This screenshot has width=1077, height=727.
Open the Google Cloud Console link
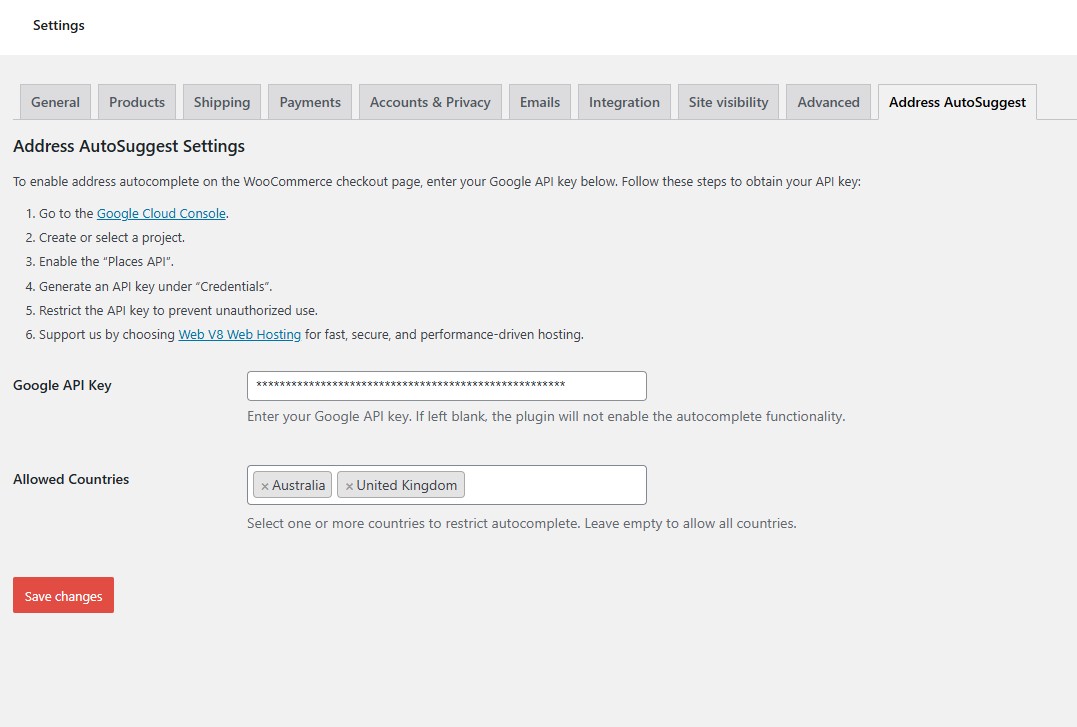(x=160, y=213)
